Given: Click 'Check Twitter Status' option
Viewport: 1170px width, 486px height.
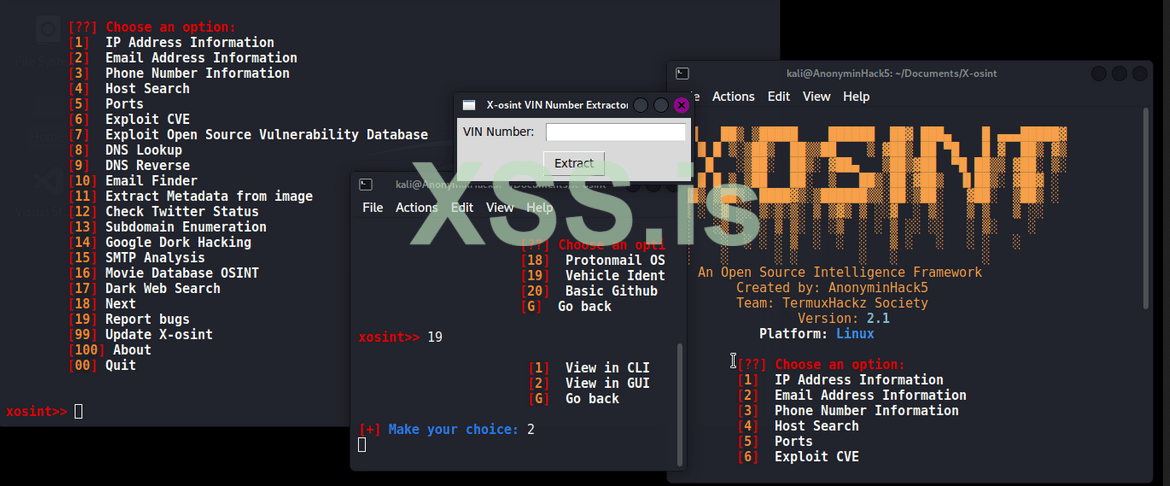Looking at the screenshot, I should point(181,211).
